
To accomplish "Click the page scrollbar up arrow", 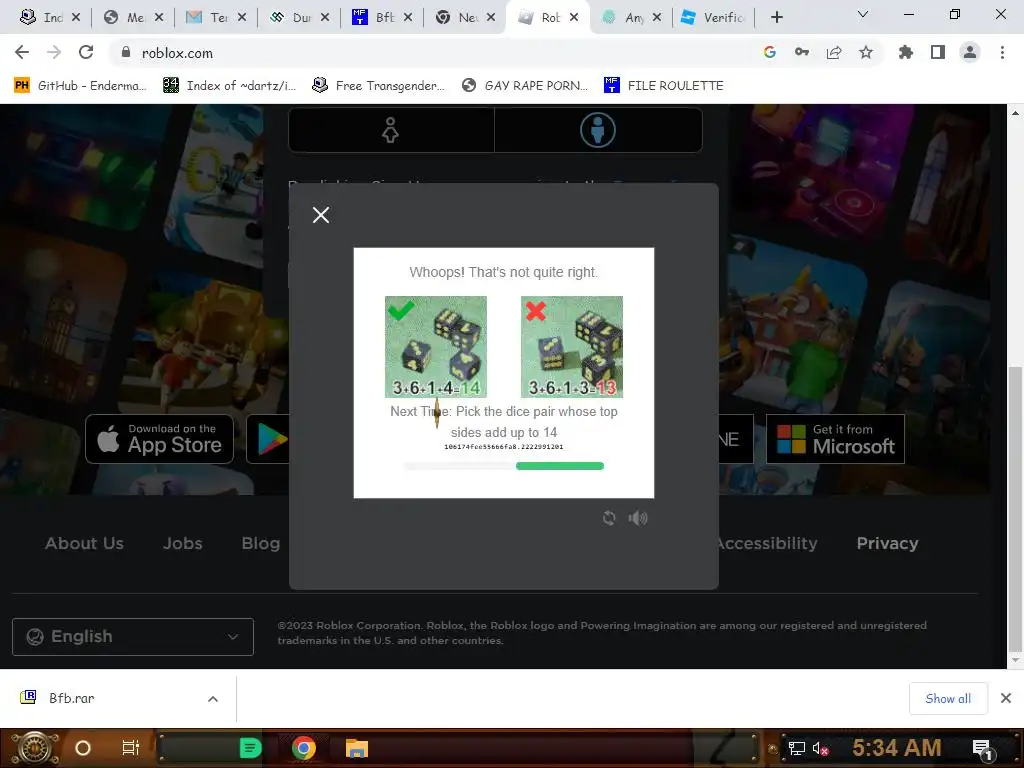I will click(x=1015, y=113).
